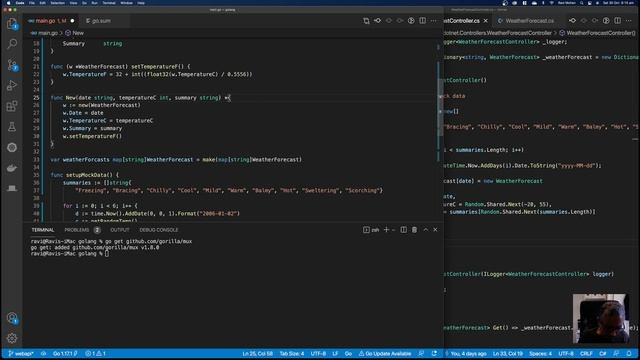
Task: Open errors and warnings count in status bar
Action: [96, 354]
